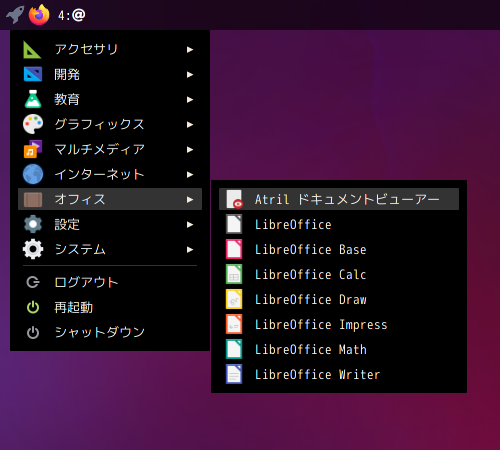Click the teal LibreOffice Math icon
The width and height of the screenshot is (500, 450).
[x=234, y=349]
